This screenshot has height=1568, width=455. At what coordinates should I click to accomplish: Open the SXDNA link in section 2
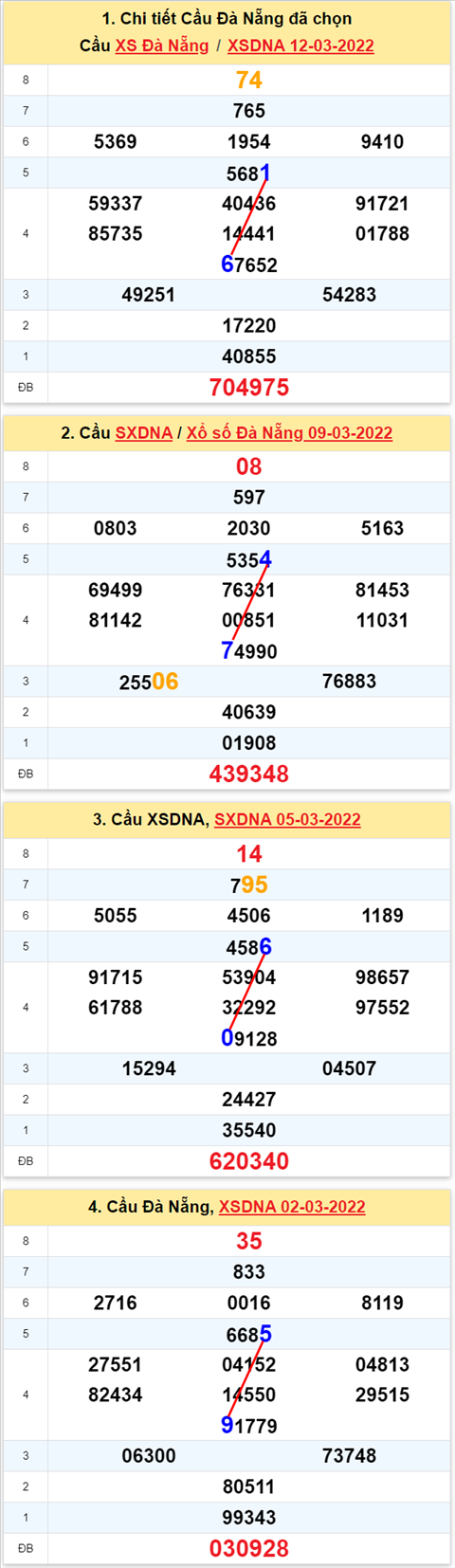click(x=144, y=432)
